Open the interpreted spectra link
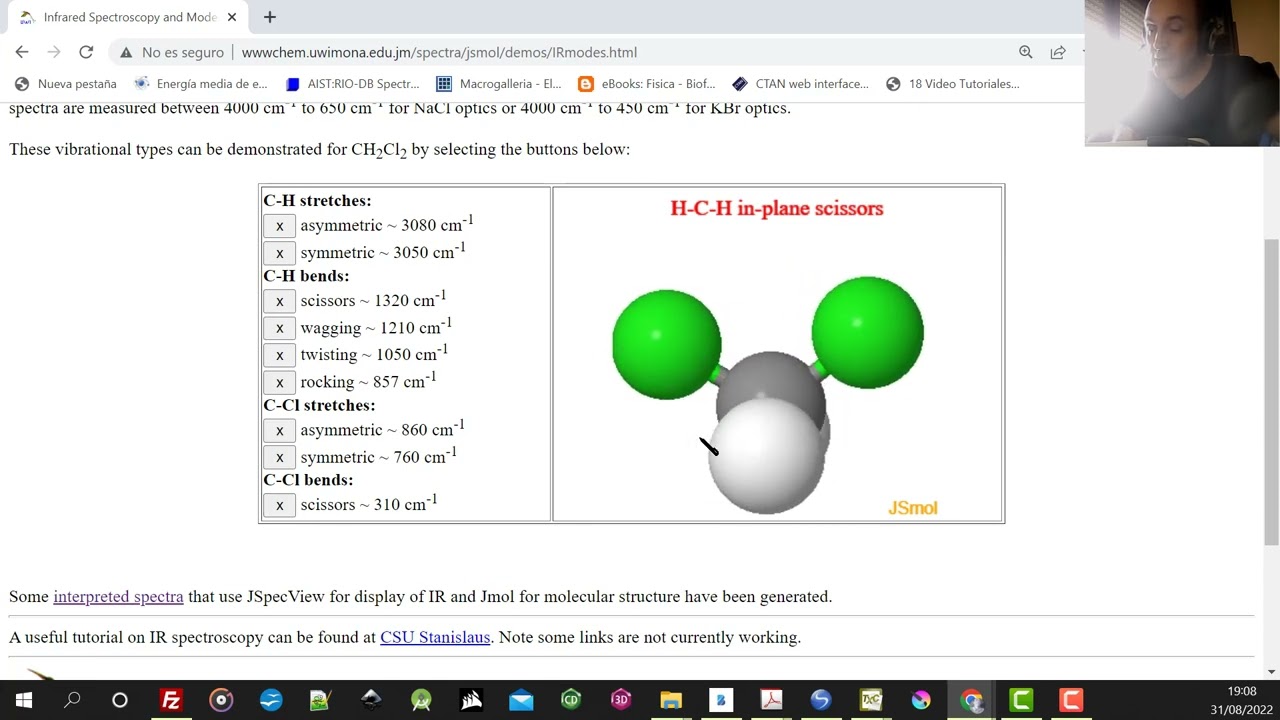The image size is (1280, 720). coord(118,596)
